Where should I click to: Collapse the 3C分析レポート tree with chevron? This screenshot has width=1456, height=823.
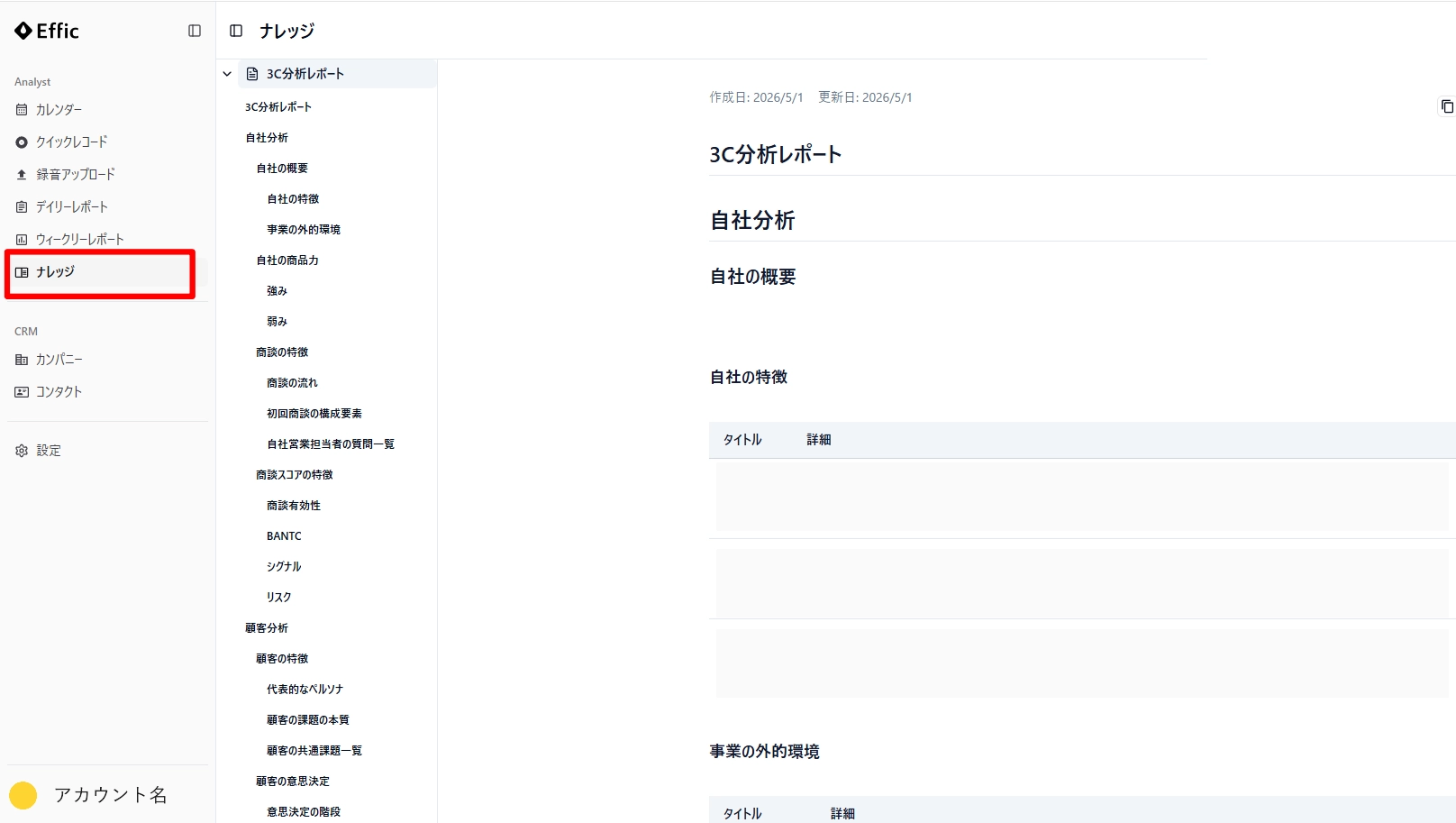coord(227,74)
